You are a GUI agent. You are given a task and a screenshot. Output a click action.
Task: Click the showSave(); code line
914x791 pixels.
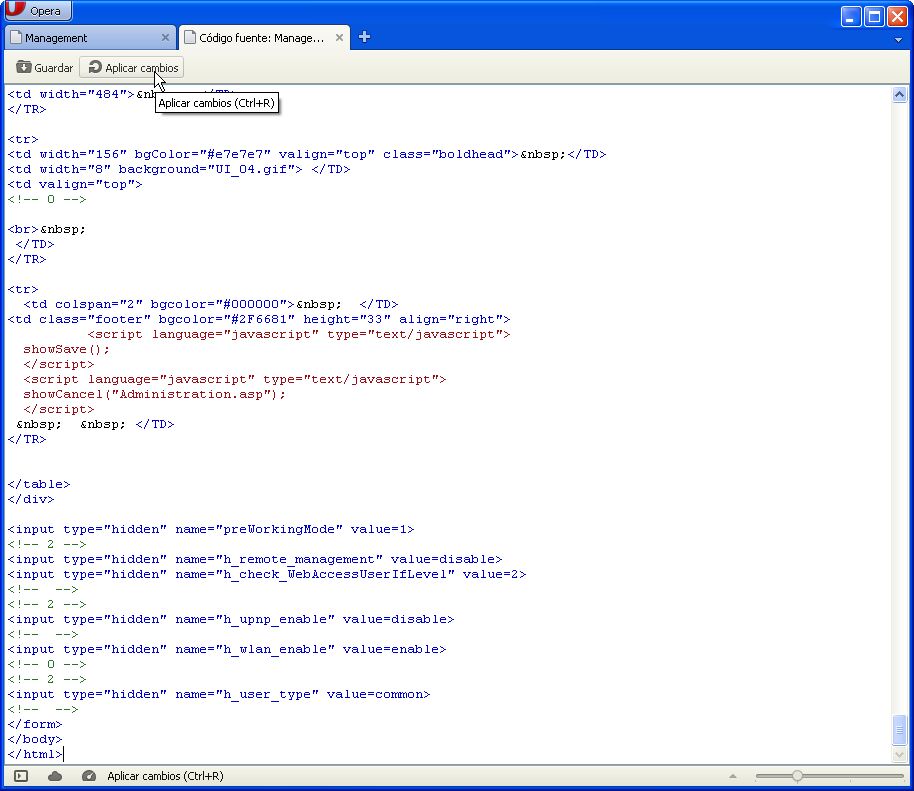[66, 349]
